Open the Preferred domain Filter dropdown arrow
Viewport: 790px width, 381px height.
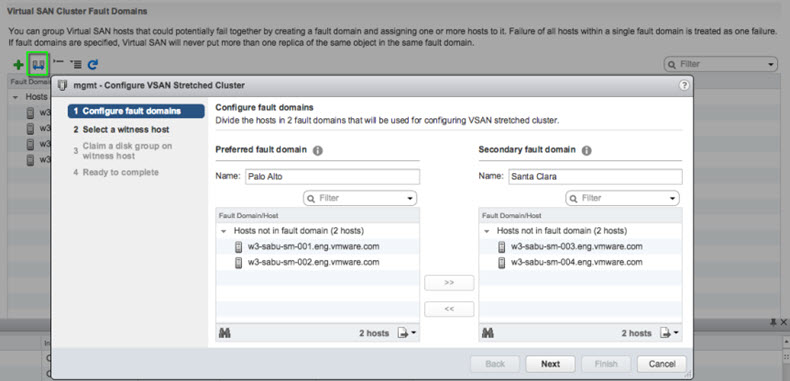point(410,198)
